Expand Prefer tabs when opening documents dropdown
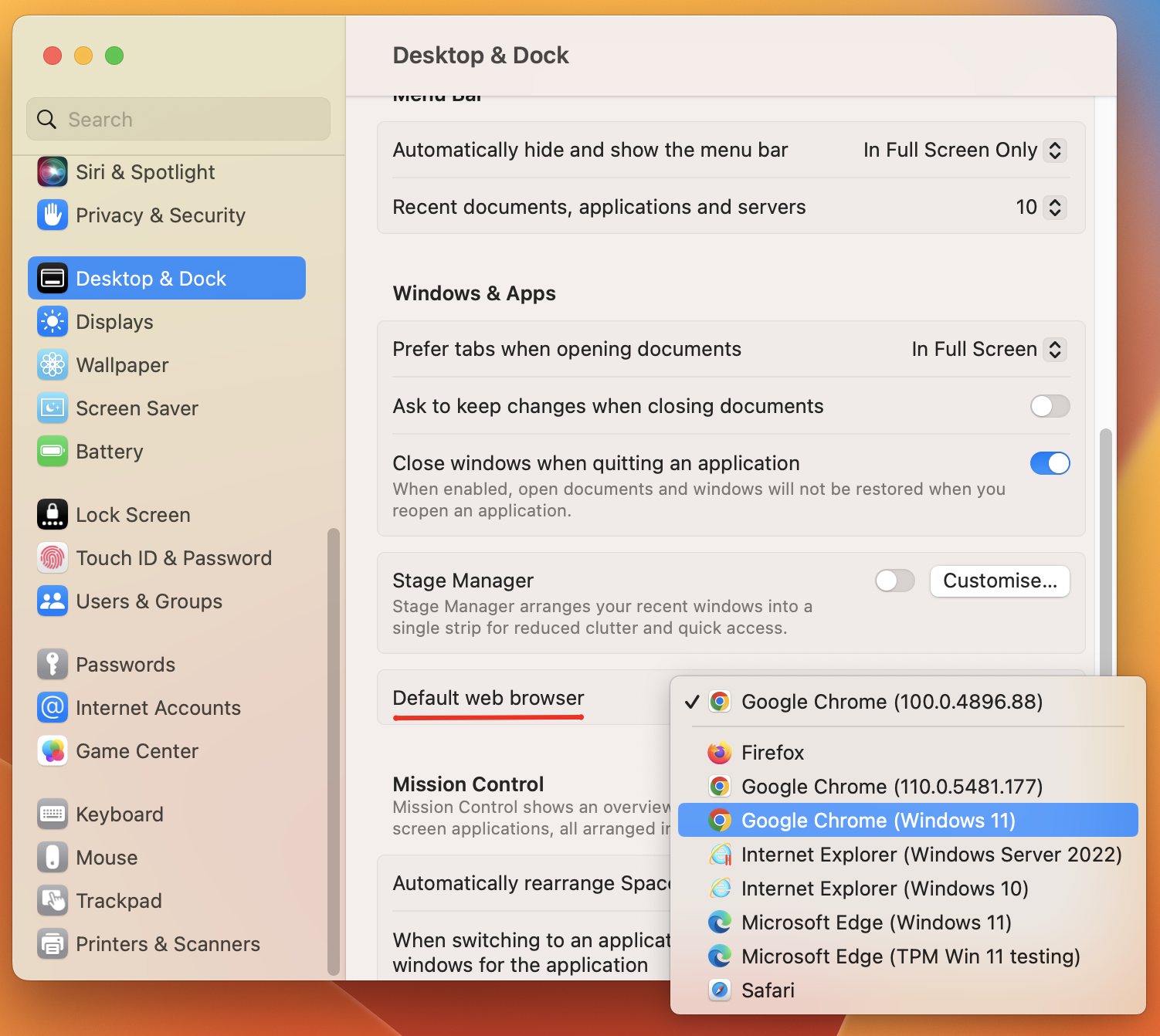 pos(1054,349)
